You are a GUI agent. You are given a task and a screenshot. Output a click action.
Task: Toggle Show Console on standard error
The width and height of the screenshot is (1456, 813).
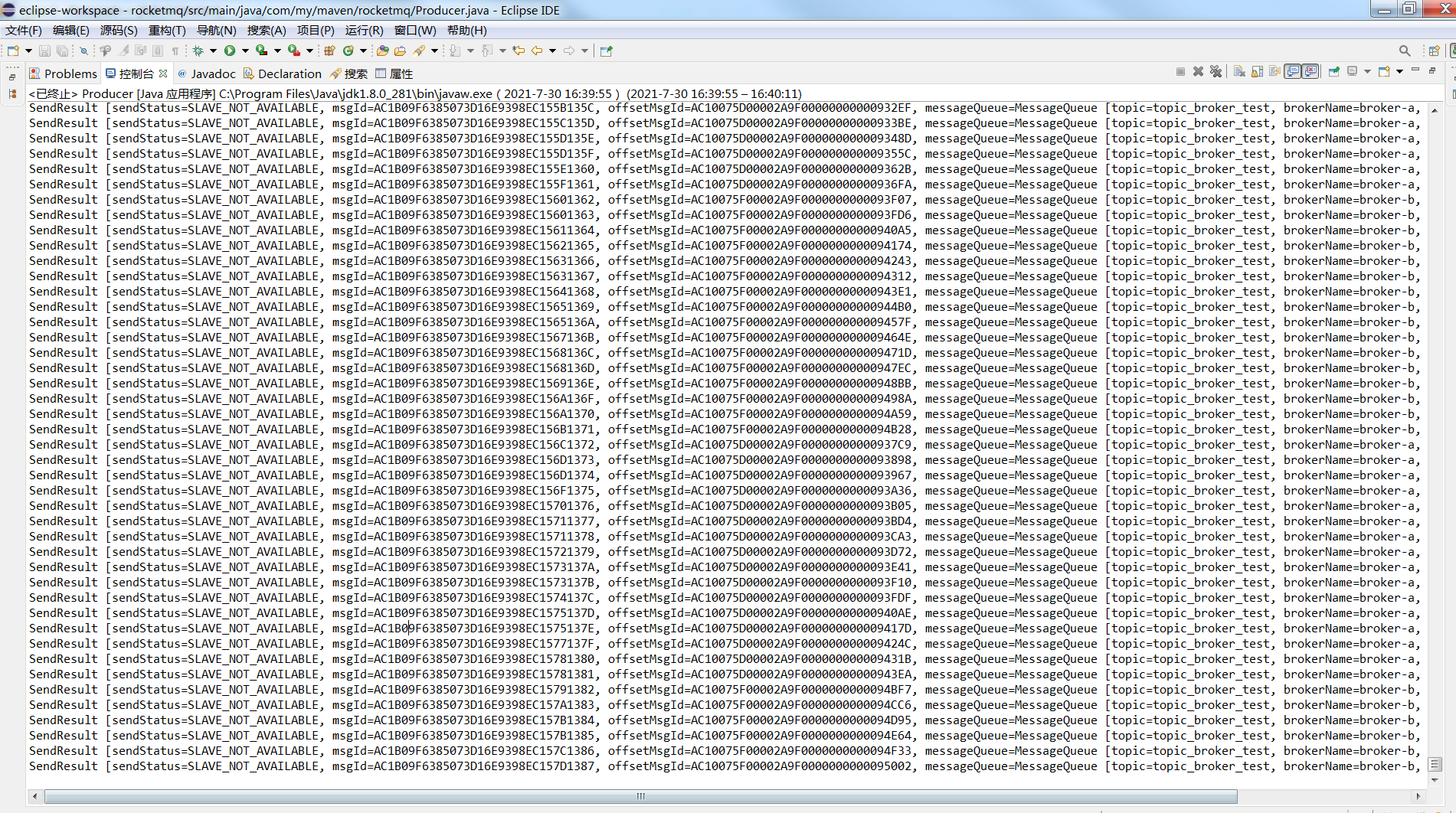coord(1310,71)
